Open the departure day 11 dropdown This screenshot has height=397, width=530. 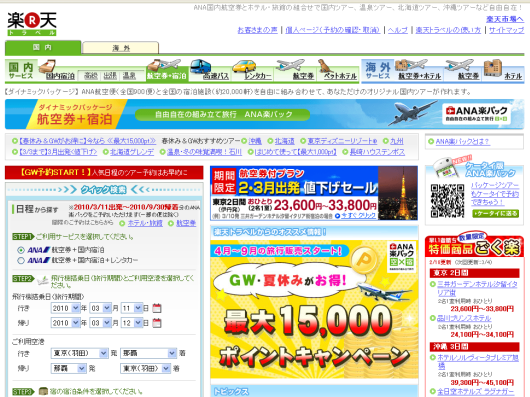[132, 308]
